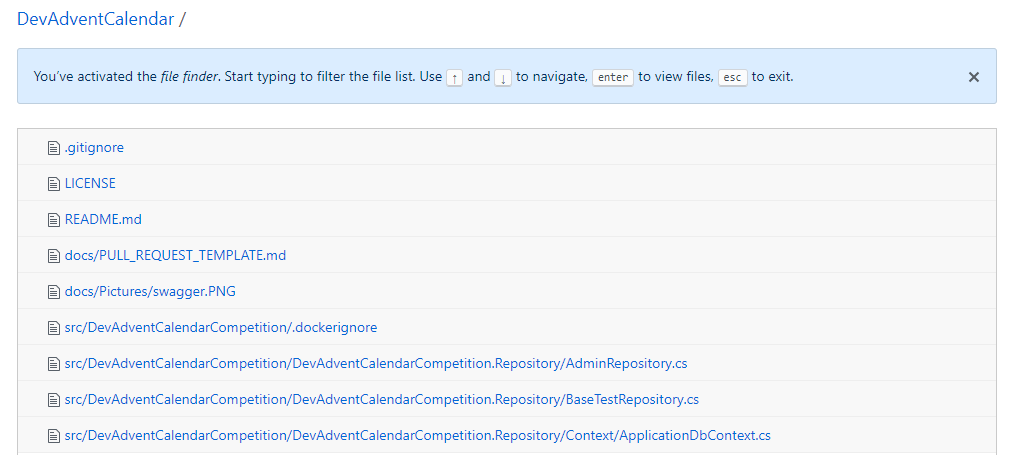Image resolution: width=1011 pixels, height=455 pixels.
Task: Open the .gitignore file
Action: tap(94, 148)
